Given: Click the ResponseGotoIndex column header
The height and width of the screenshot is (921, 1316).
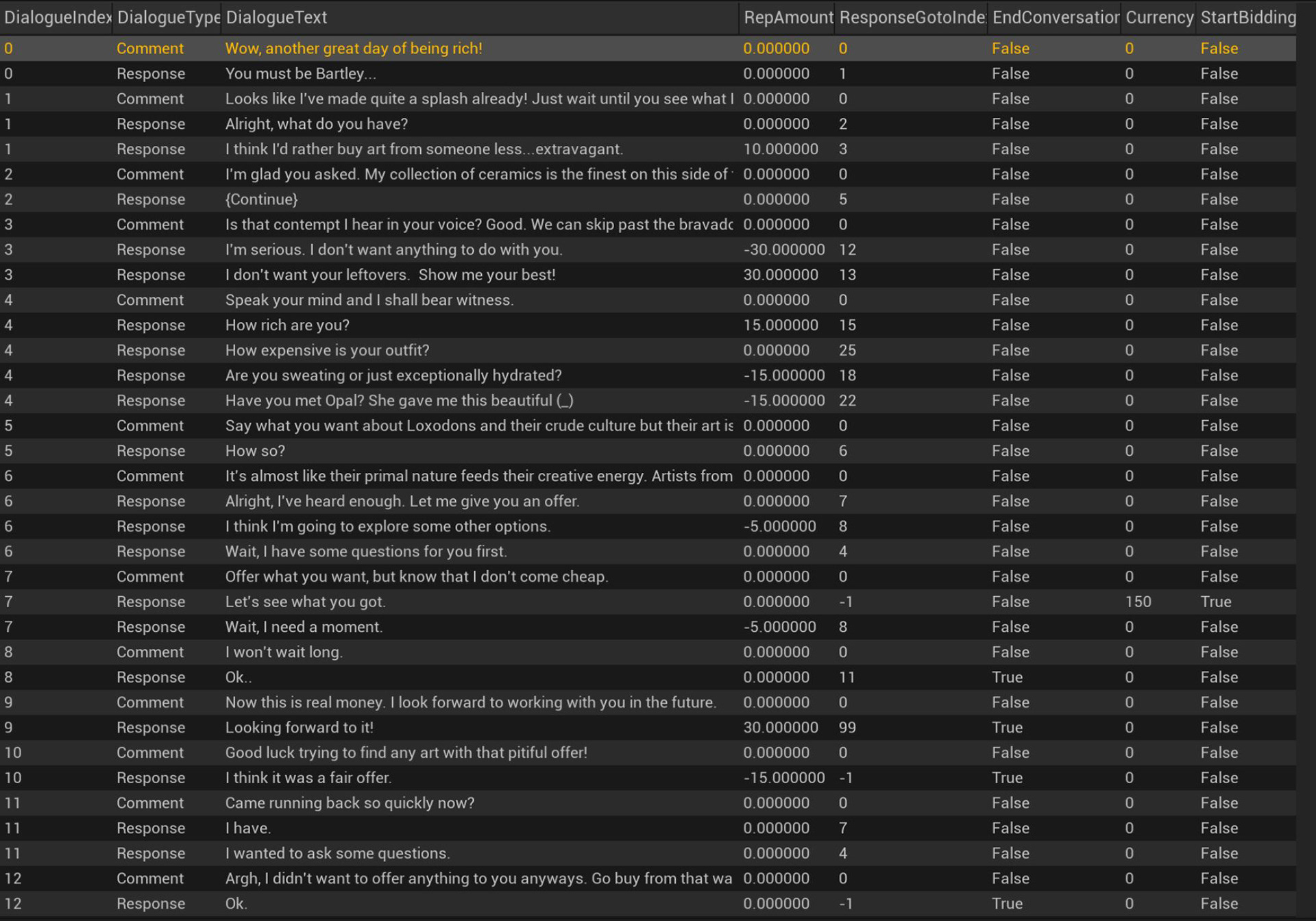Looking at the screenshot, I should tap(912, 17).
